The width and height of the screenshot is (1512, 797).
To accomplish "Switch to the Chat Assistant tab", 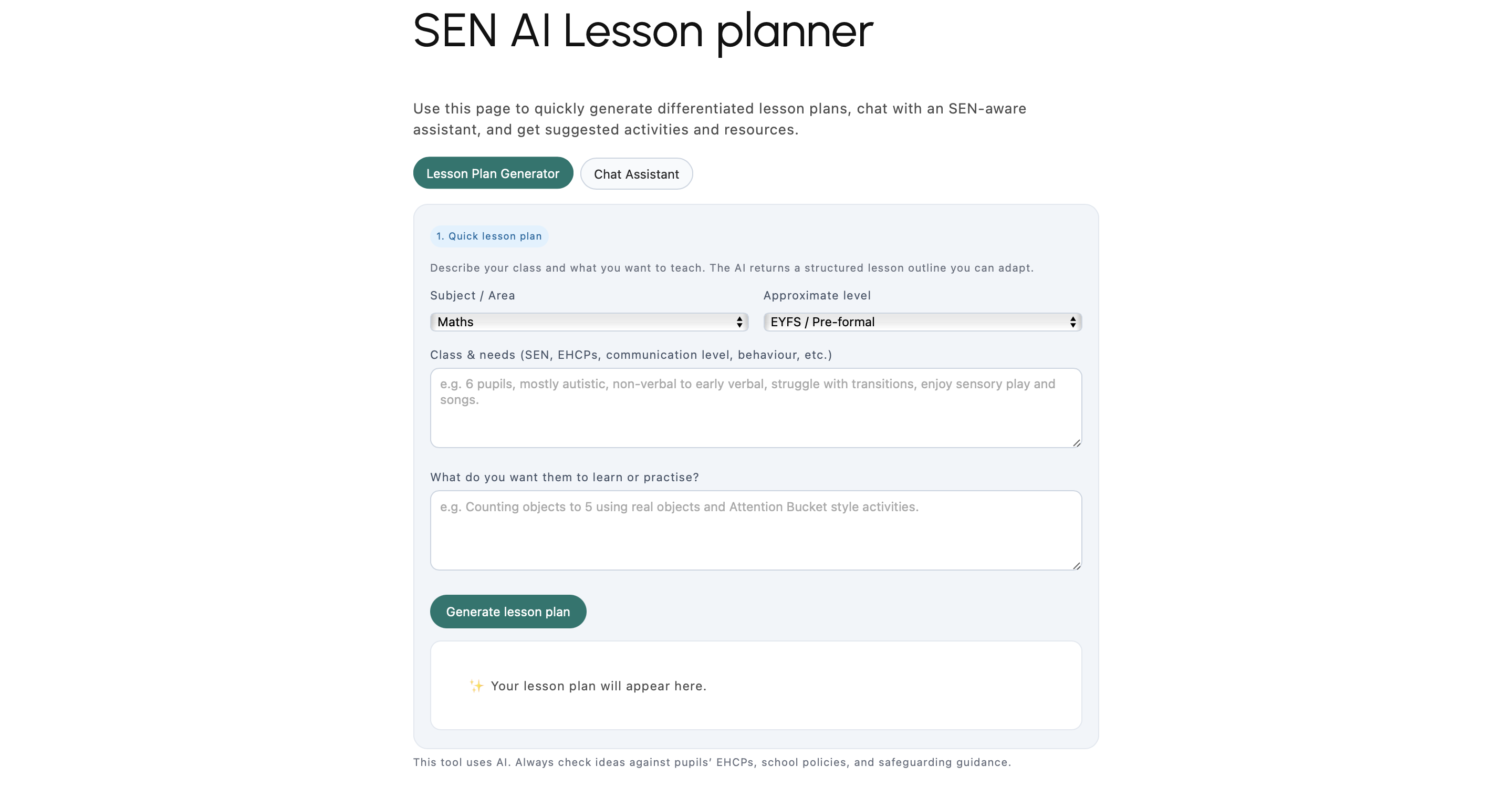I will pos(637,174).
